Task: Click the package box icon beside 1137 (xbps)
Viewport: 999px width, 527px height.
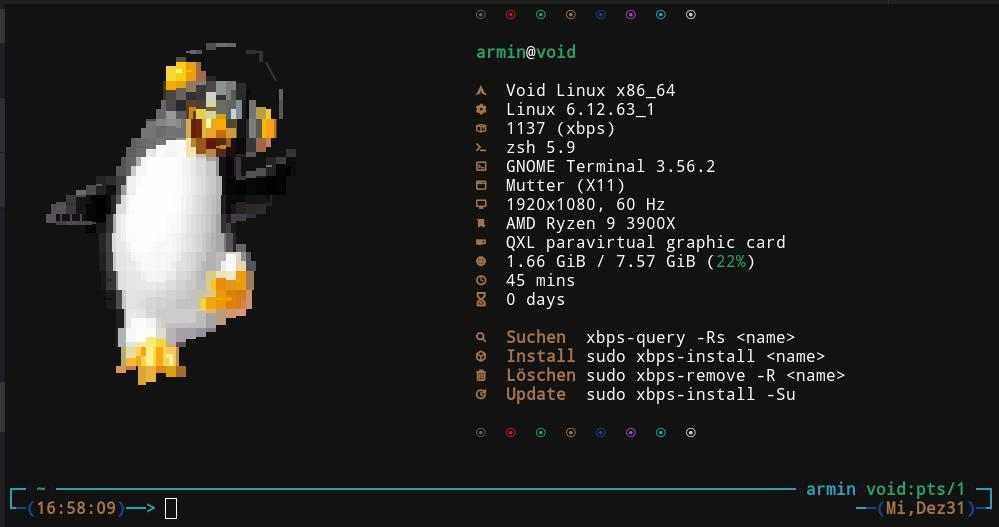Action: tap(481, 128)
